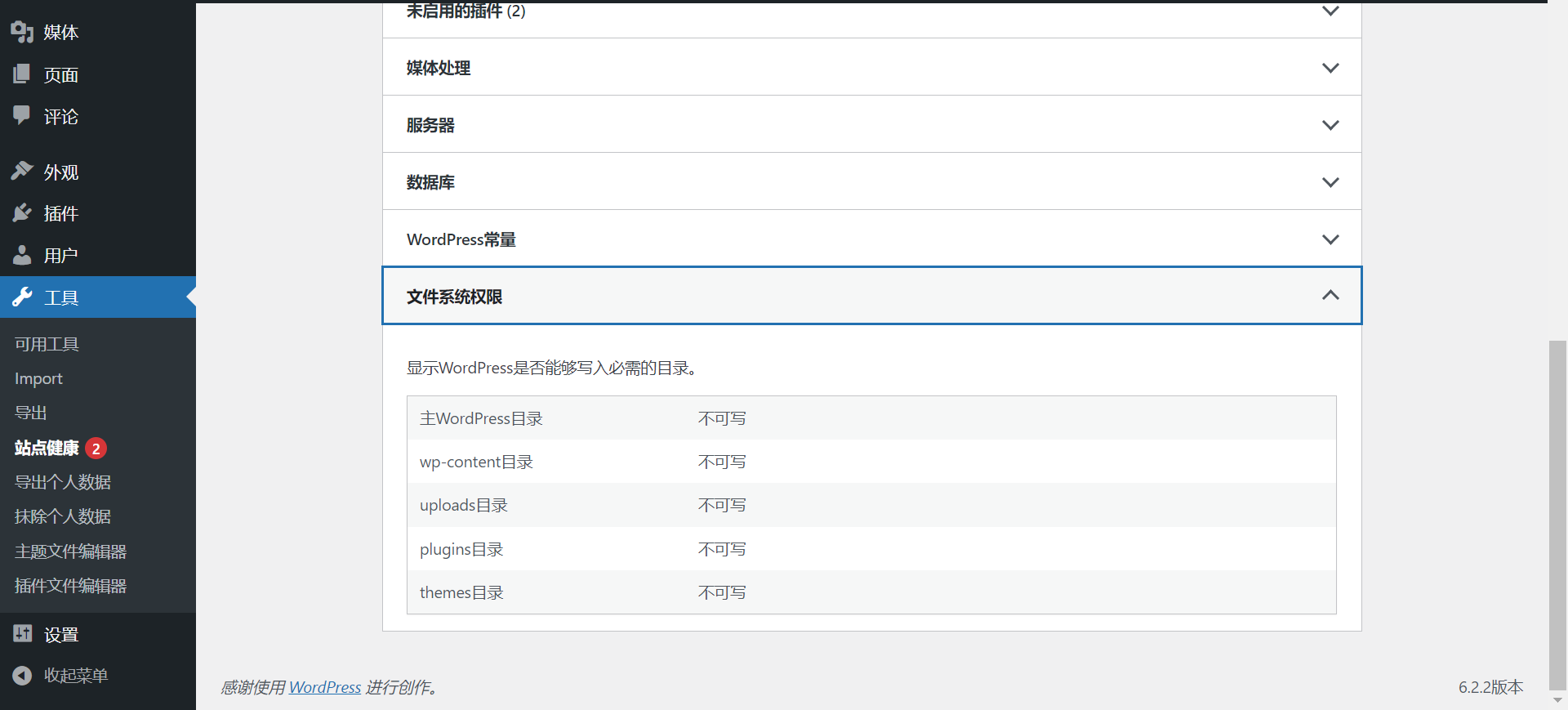Expand the 服务器 section chevron
The height and width of the screenshot is (710, 1568).
coord(1330,125)
